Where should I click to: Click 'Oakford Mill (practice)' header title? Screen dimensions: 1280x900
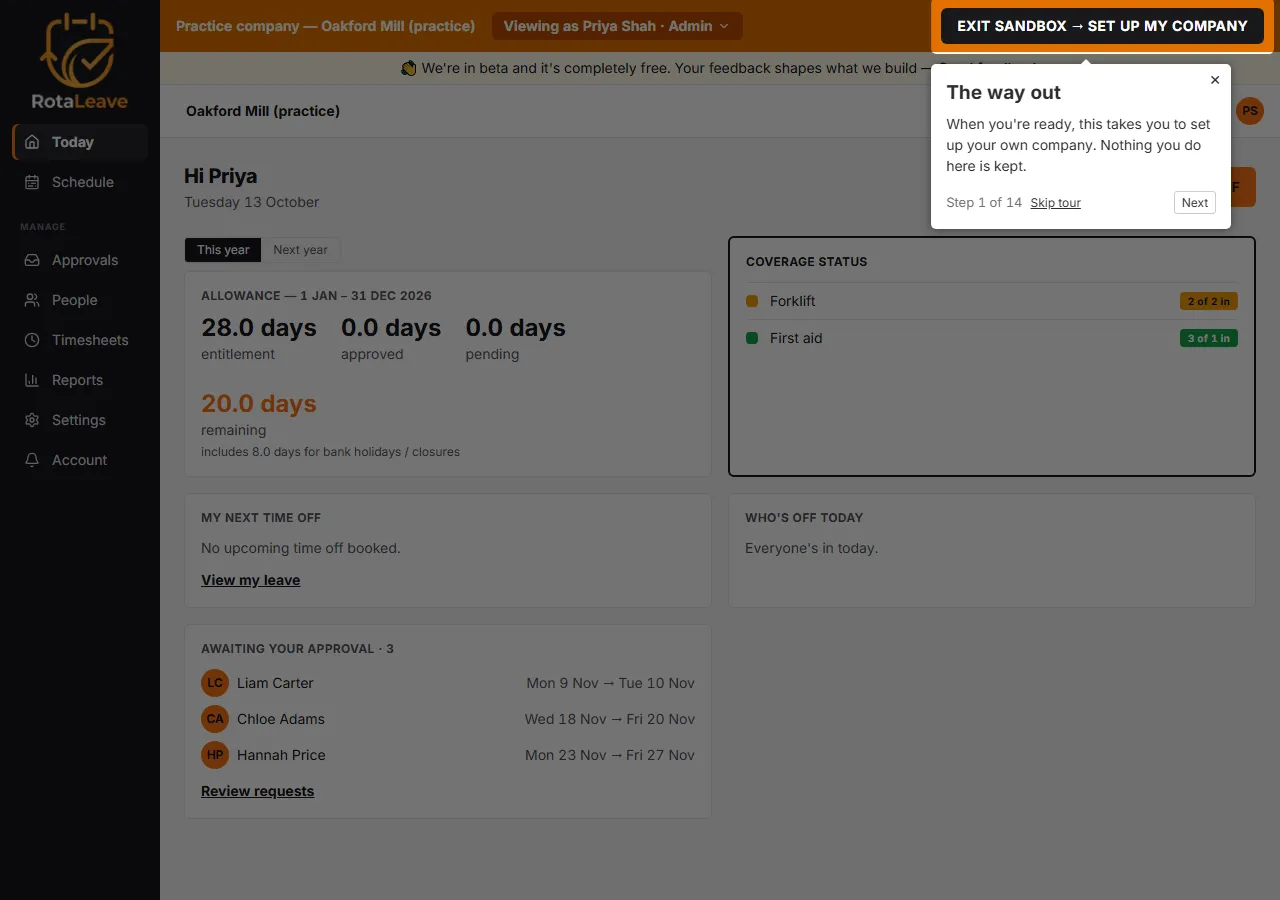(263, 111)
